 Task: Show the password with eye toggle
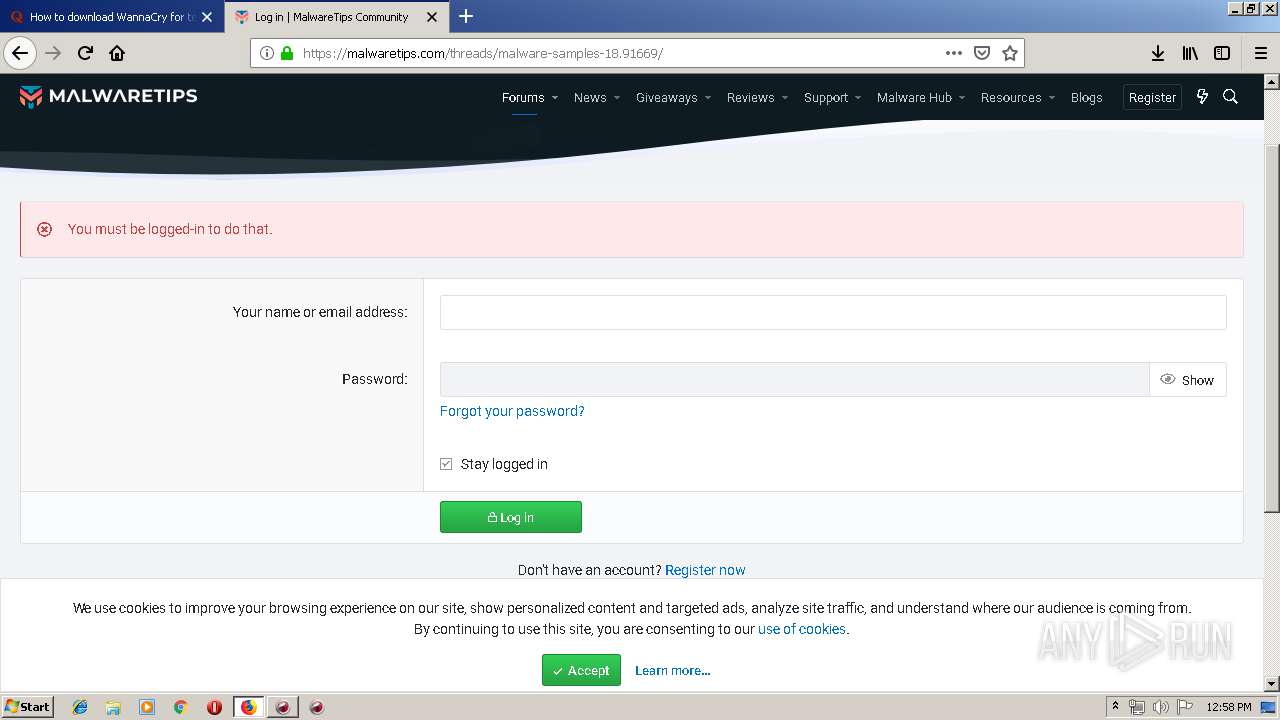pyautogui.click(x=1187, y=380)
